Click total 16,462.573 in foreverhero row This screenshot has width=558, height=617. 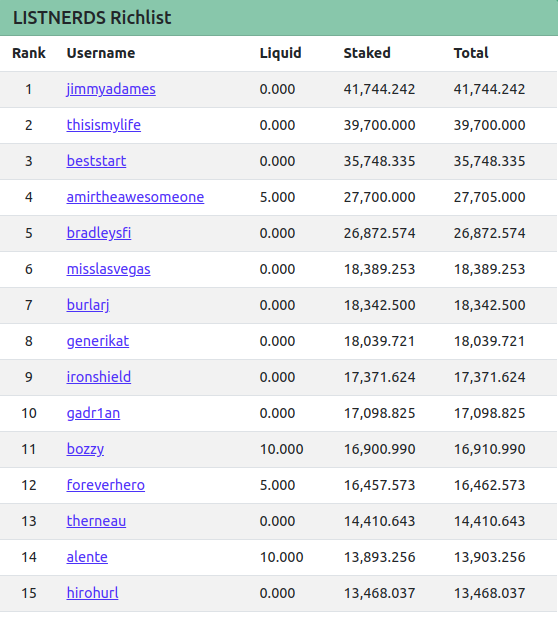point(490,485)
